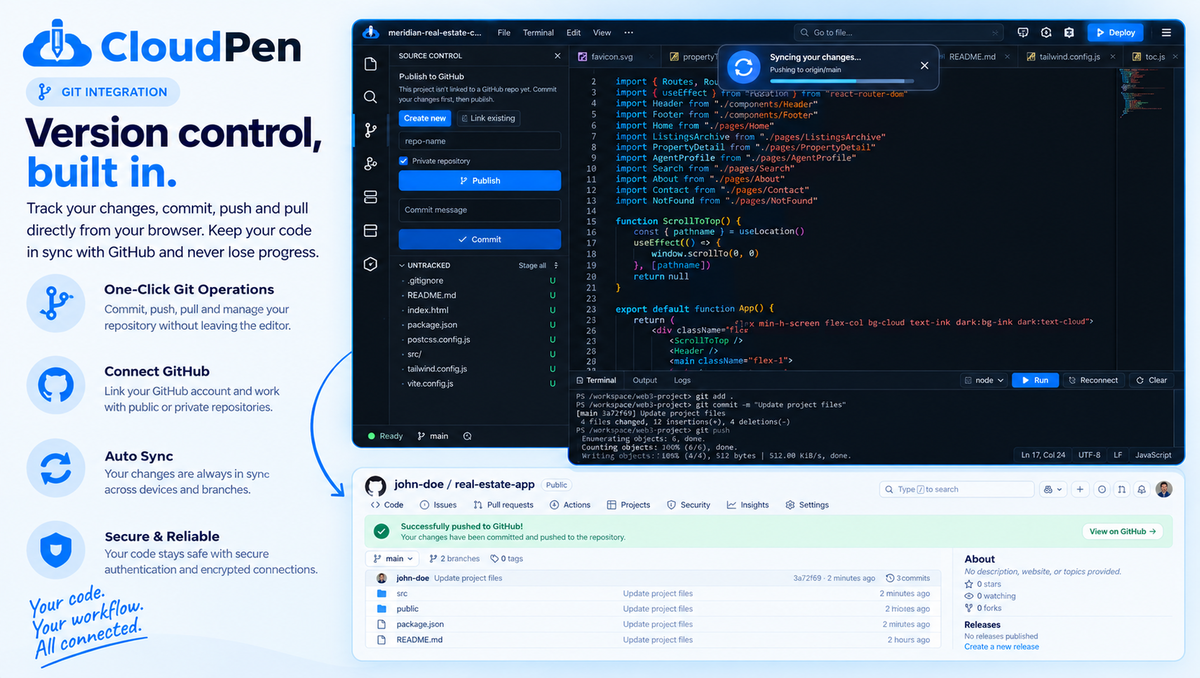Click the Commit button
The height and width of the screenshot is (678, 1200).
[480, 240]
